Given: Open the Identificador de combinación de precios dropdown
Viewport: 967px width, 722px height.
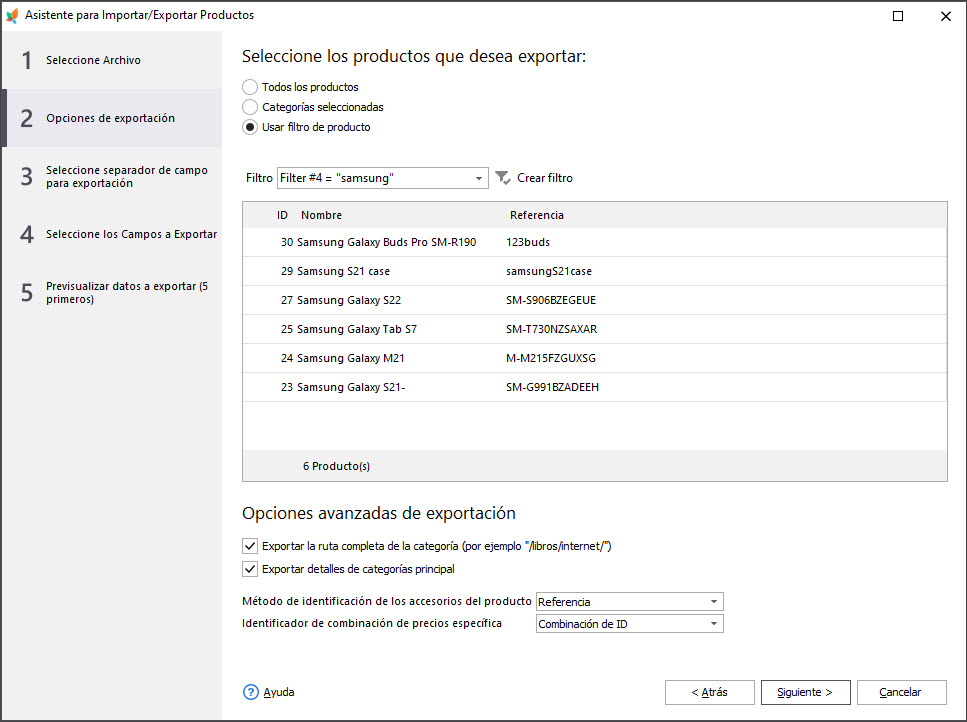Looking at the screenshot, I should tap(629, 623).
